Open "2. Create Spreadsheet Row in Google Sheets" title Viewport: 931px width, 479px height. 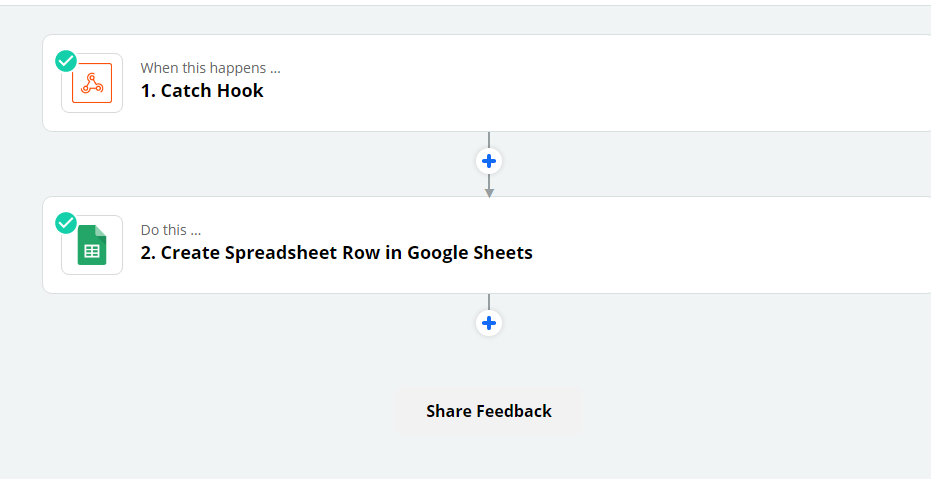coord(336,253)
